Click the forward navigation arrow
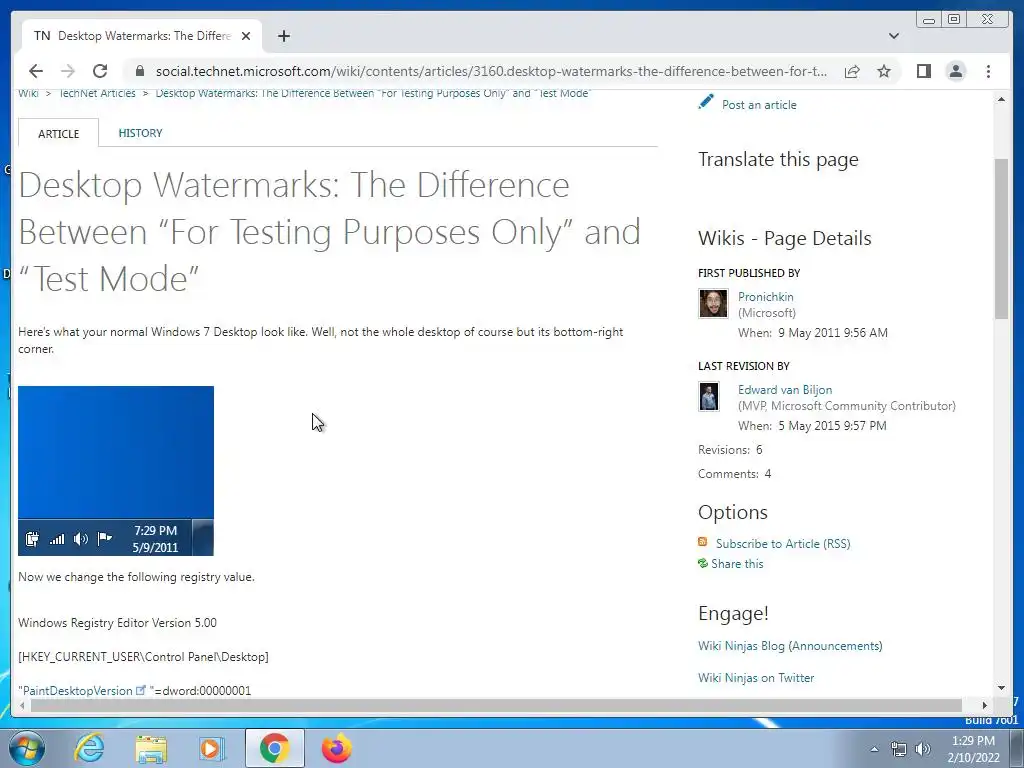The height and width of the screenshot is (768, 1024). pyautogui.click(x=67, y=71)
